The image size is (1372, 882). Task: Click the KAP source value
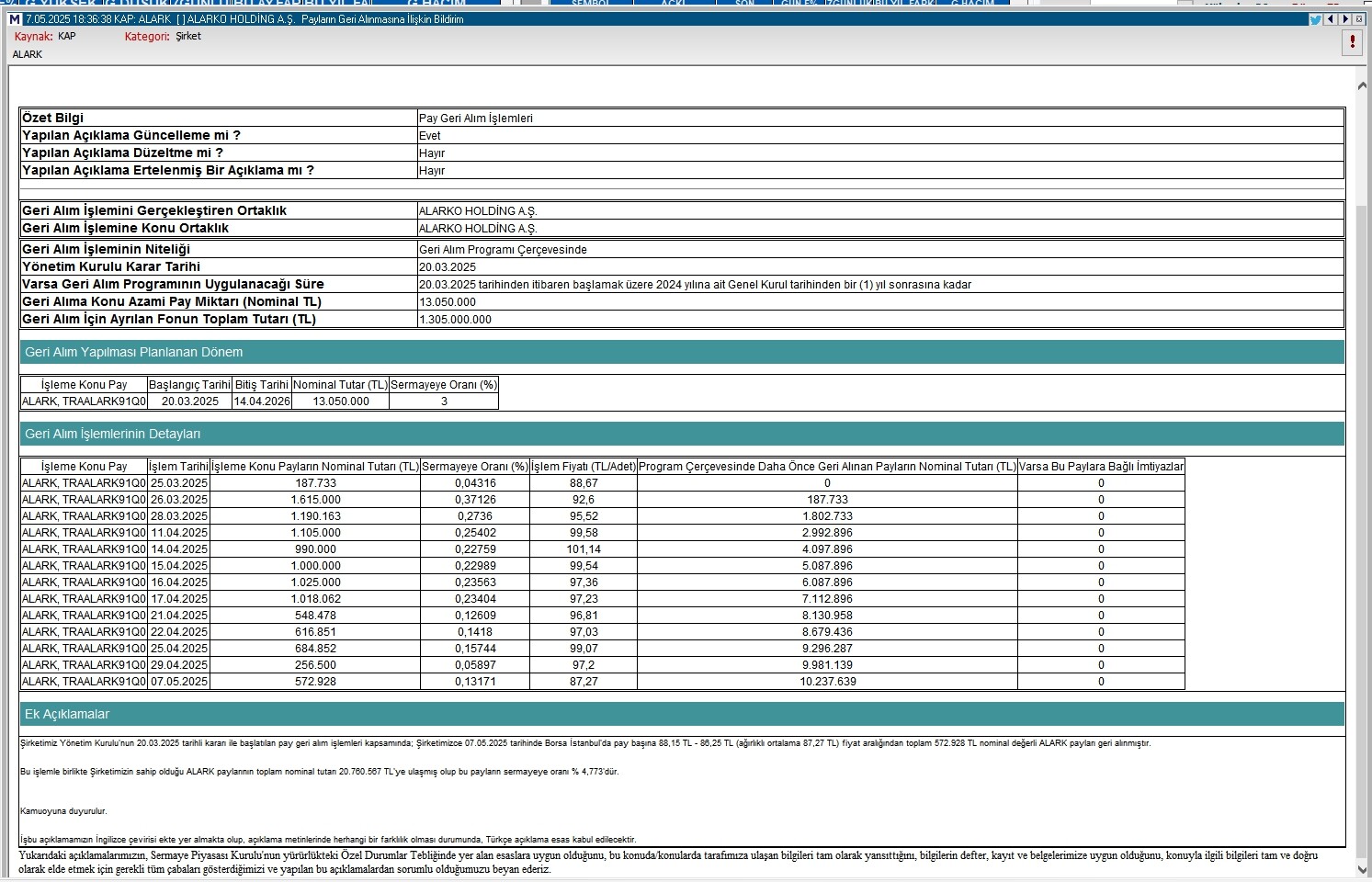point(67,37)
